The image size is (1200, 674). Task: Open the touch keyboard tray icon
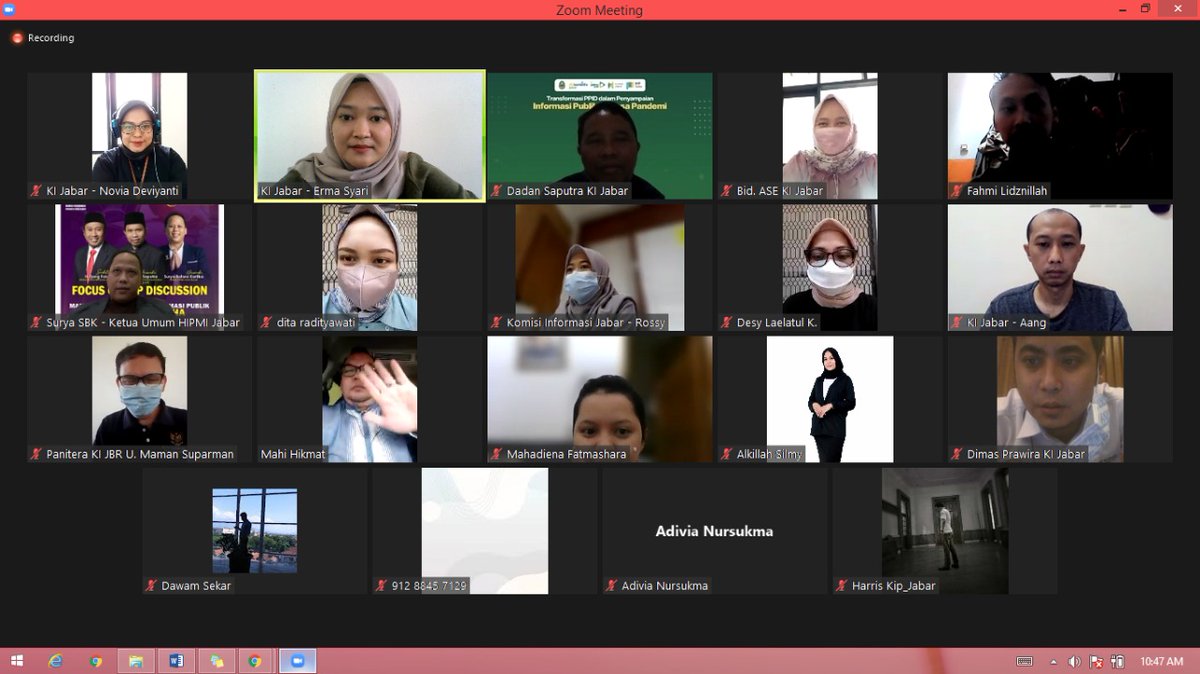1024,661
